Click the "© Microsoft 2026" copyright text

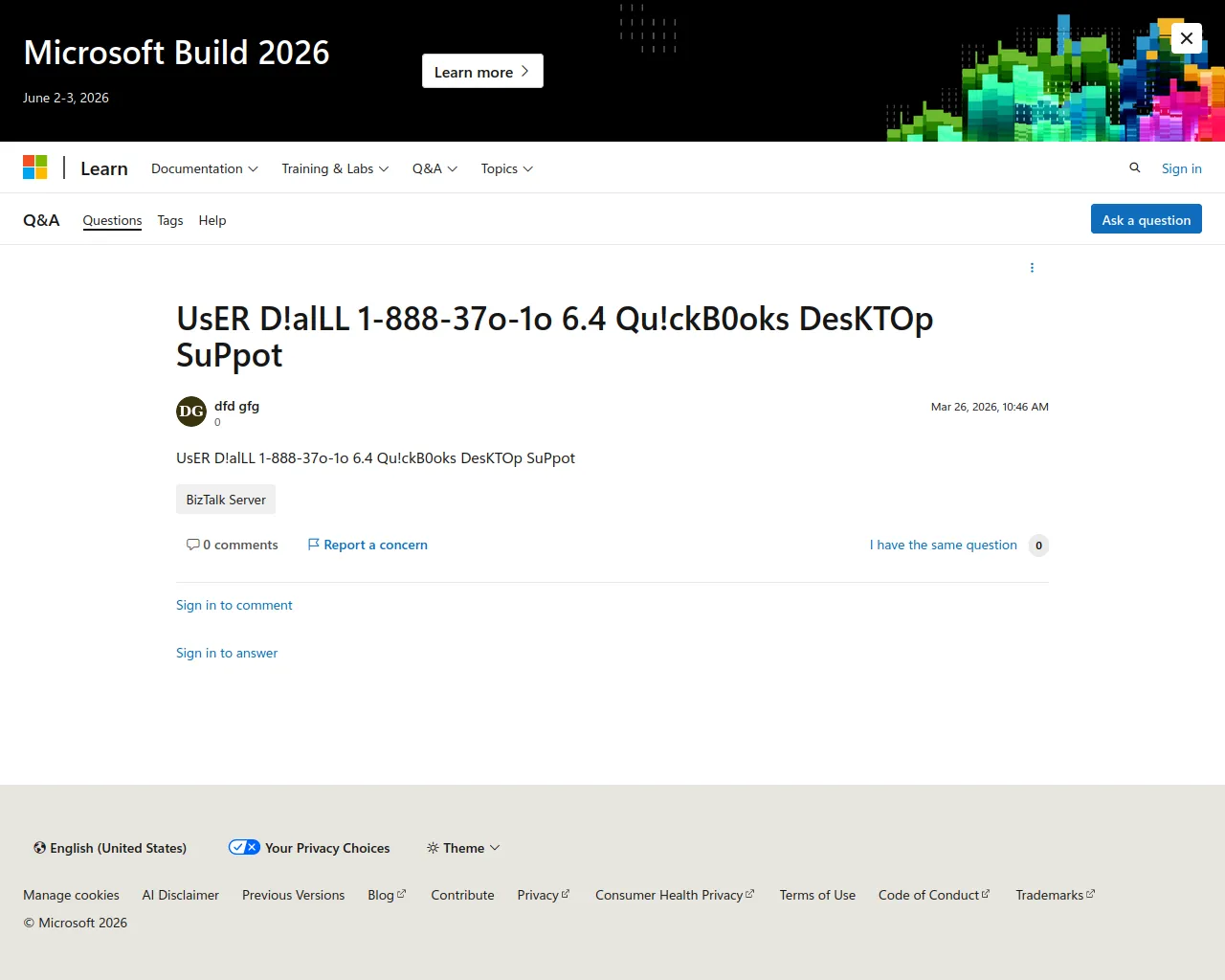[x=76, y=923]
